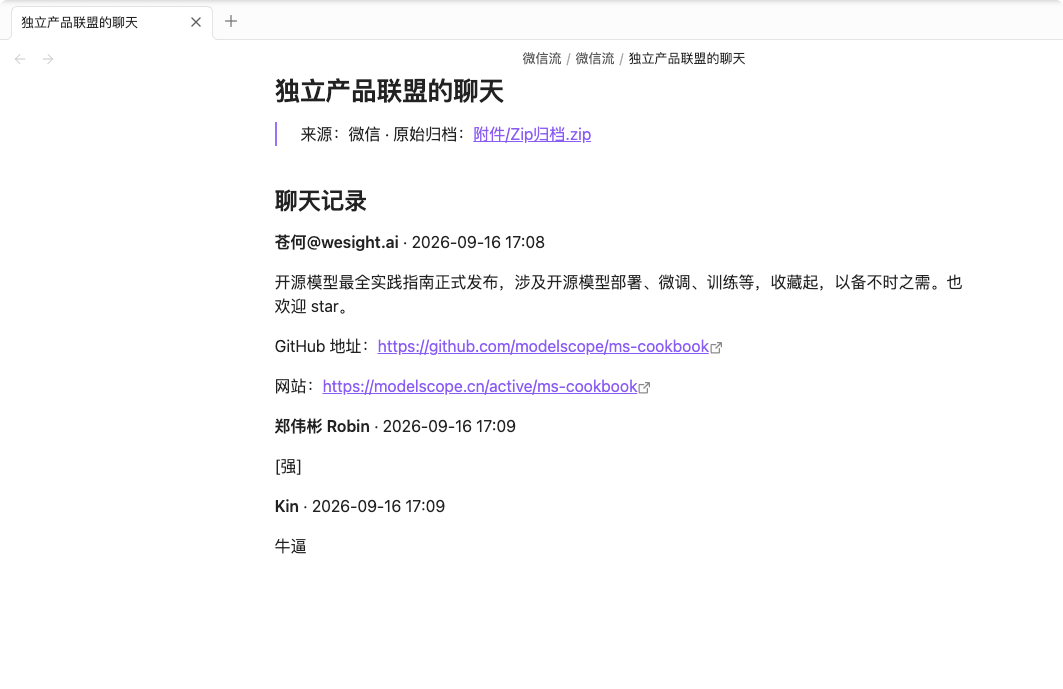
Task: Click the 牛逼 message text
Action: point(291,546)
